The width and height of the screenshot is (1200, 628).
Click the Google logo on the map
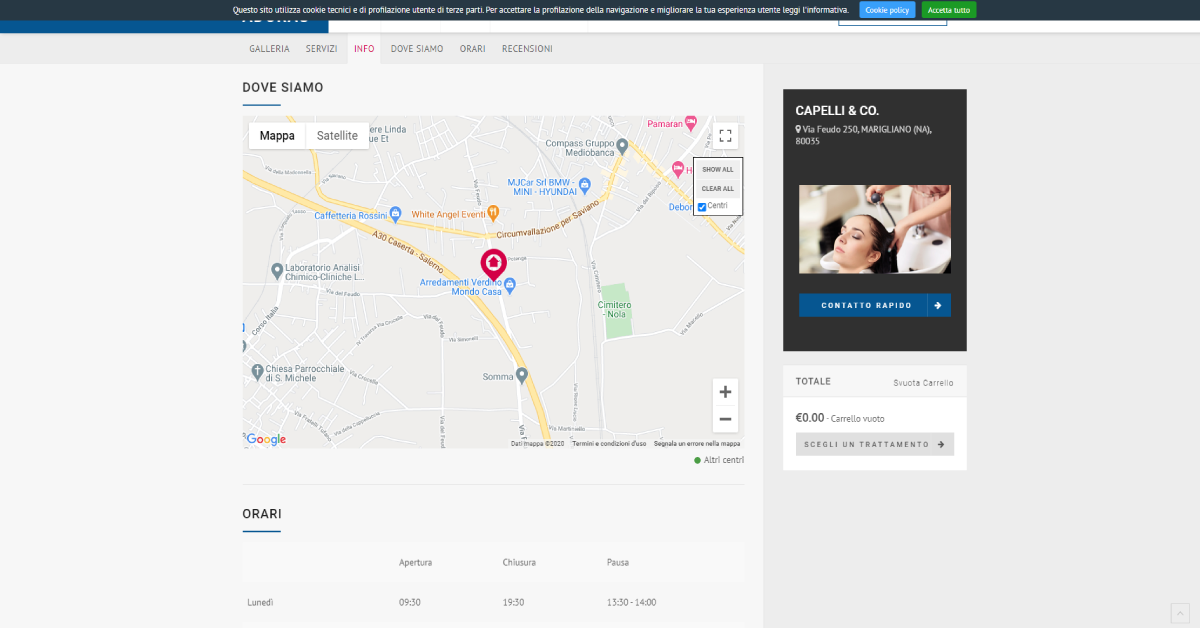pyautogui.click(x=266, y=439)
